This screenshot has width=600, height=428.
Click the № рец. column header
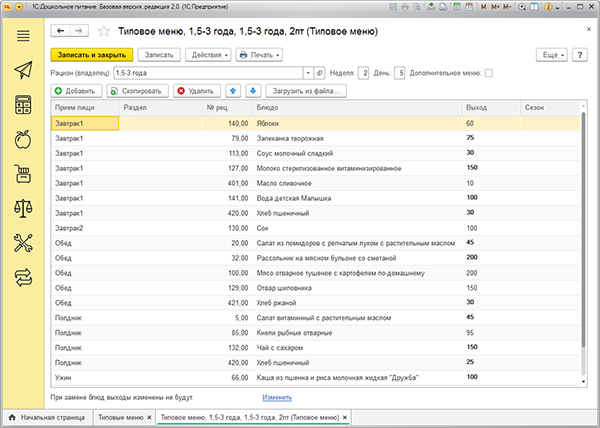(227, 107)
